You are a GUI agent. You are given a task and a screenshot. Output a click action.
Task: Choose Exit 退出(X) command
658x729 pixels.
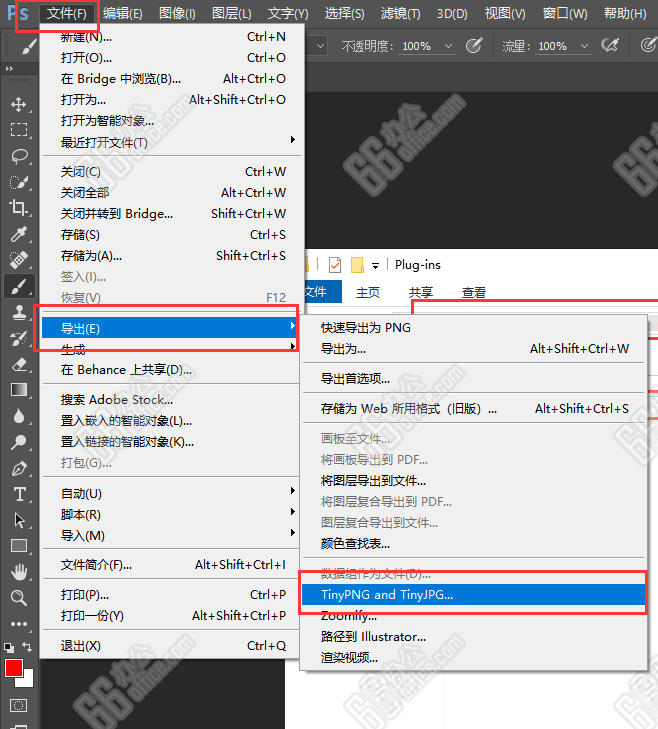(x=171, y=645)
